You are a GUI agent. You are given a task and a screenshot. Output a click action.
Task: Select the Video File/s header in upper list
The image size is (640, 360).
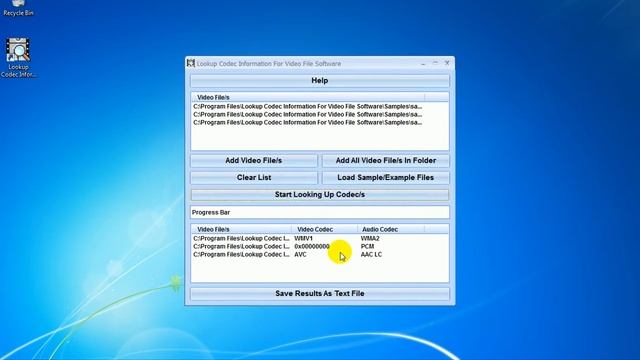click(x=308, y=97)
